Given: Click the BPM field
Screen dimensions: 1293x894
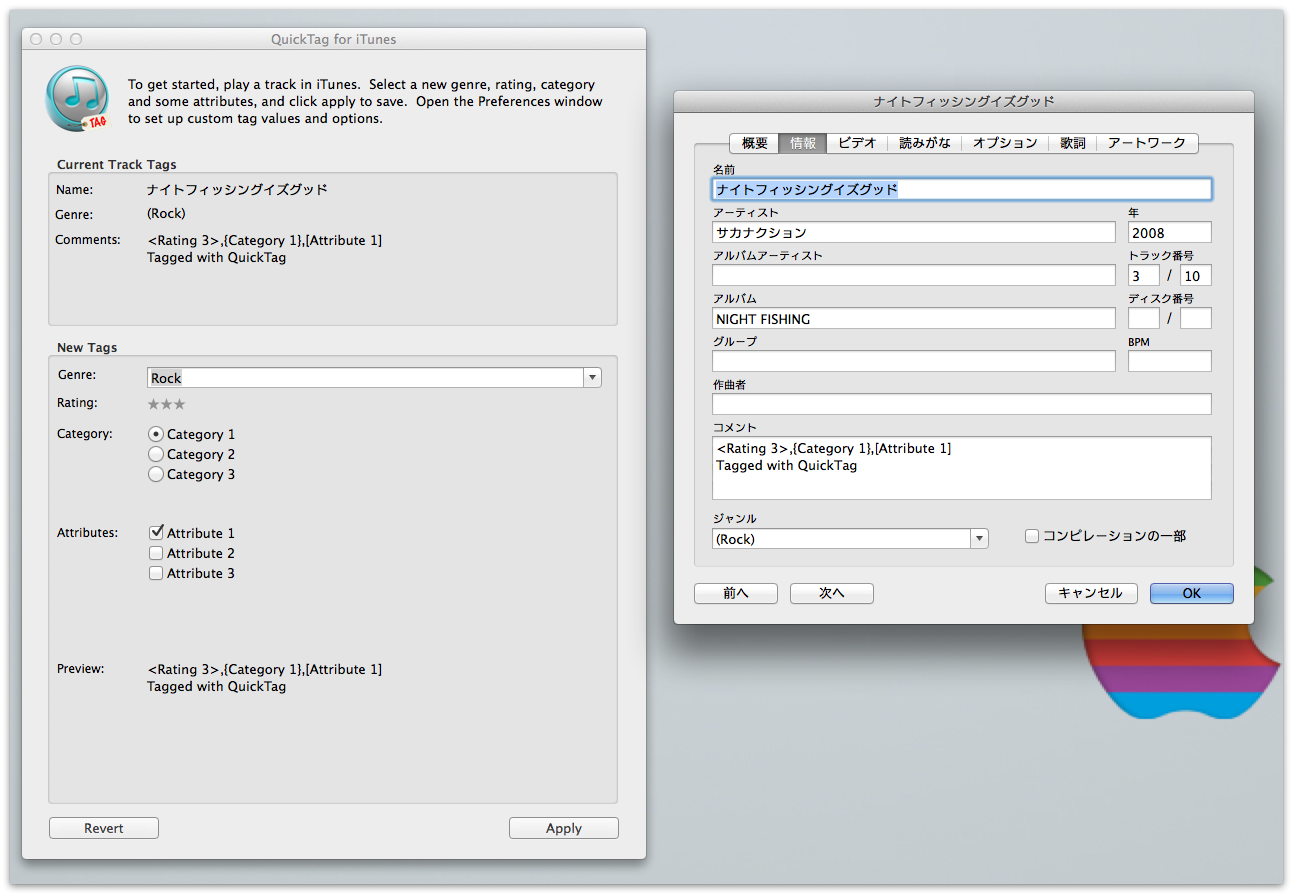Looking at the screenshot, I should [1170, 361].
